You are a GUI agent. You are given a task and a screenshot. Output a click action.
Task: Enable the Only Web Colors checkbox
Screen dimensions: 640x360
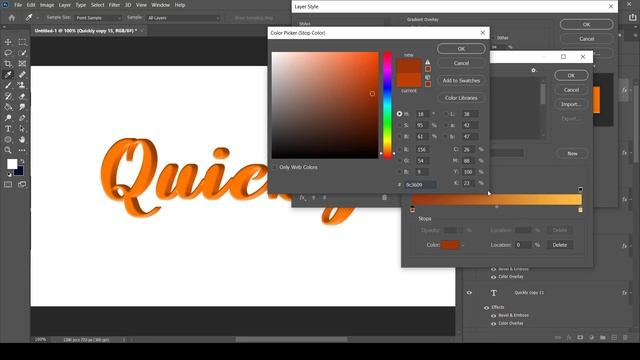(x=275, y=167)
